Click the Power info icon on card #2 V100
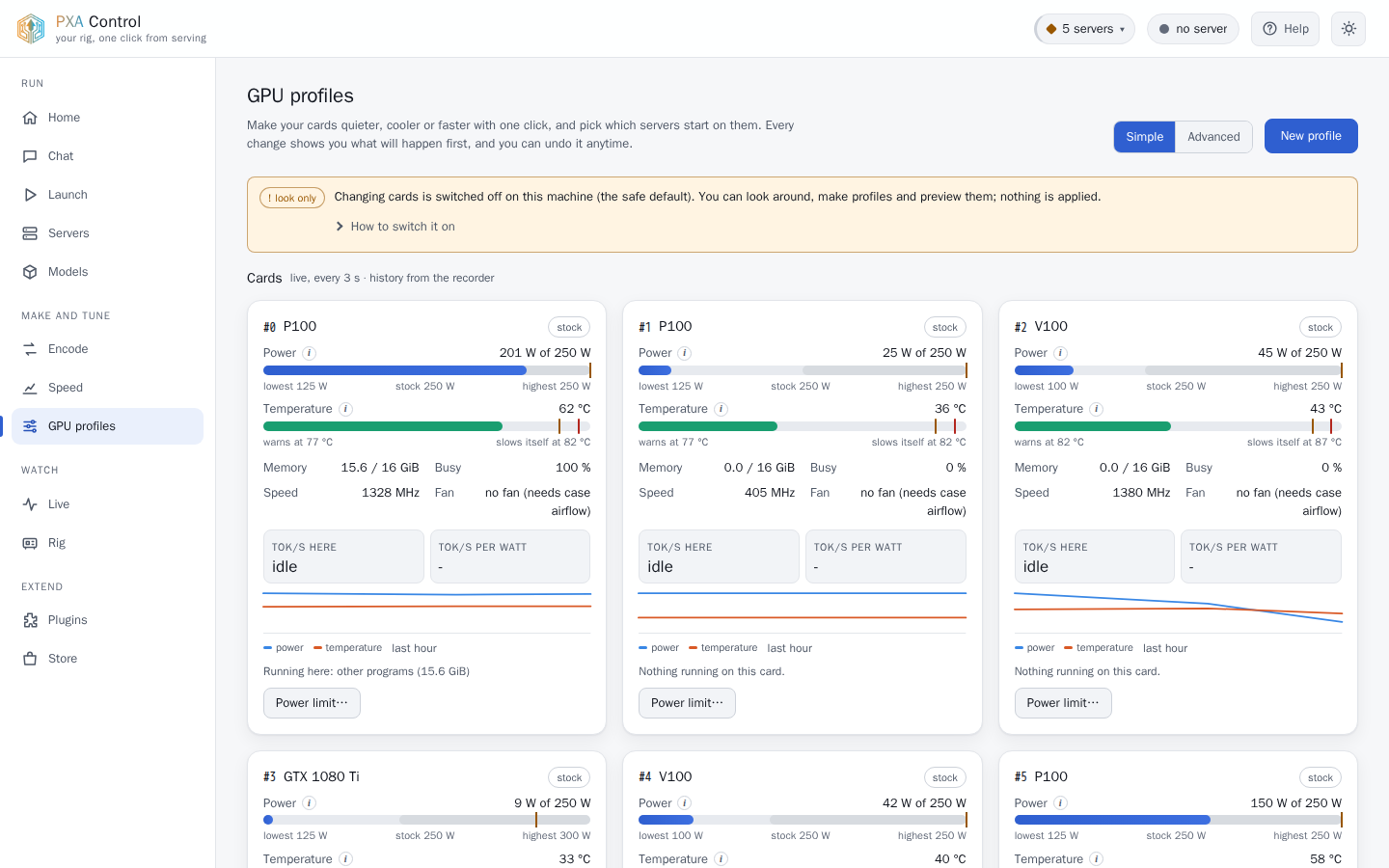 [x=1060, y=353]
